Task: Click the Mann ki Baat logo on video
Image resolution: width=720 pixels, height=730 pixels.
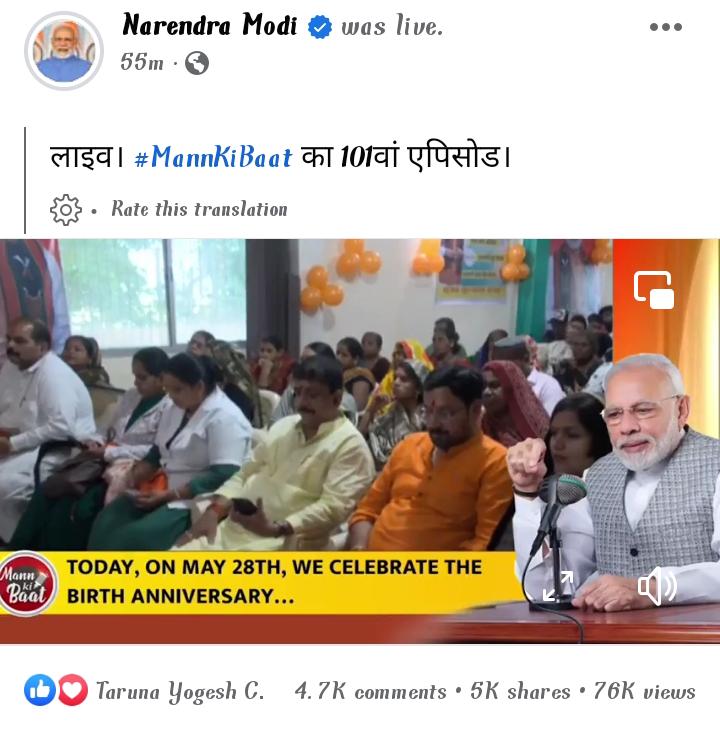Action: 27,583
